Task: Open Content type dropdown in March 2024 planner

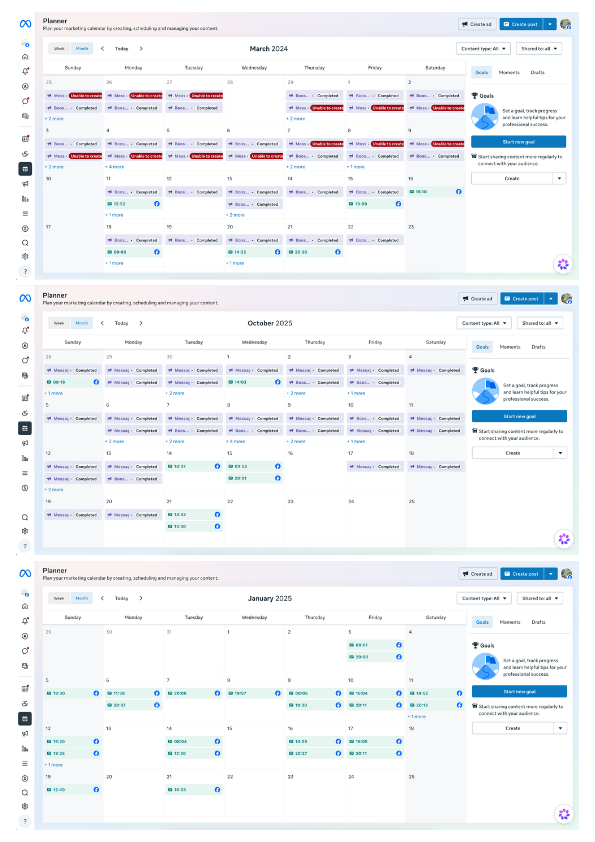Action: tap(483, 48)
